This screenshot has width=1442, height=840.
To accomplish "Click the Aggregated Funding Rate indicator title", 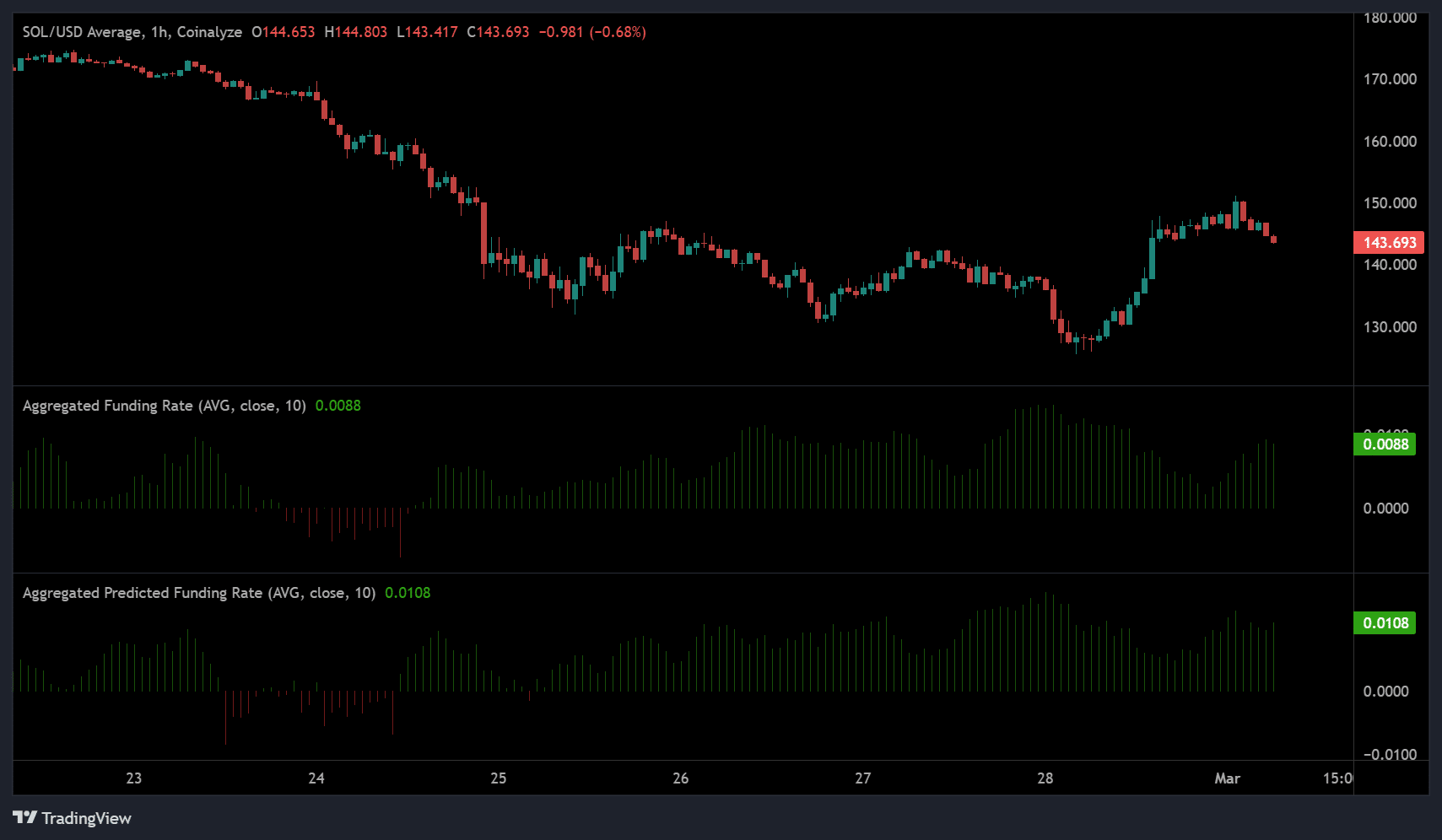I will pos(164,406).
